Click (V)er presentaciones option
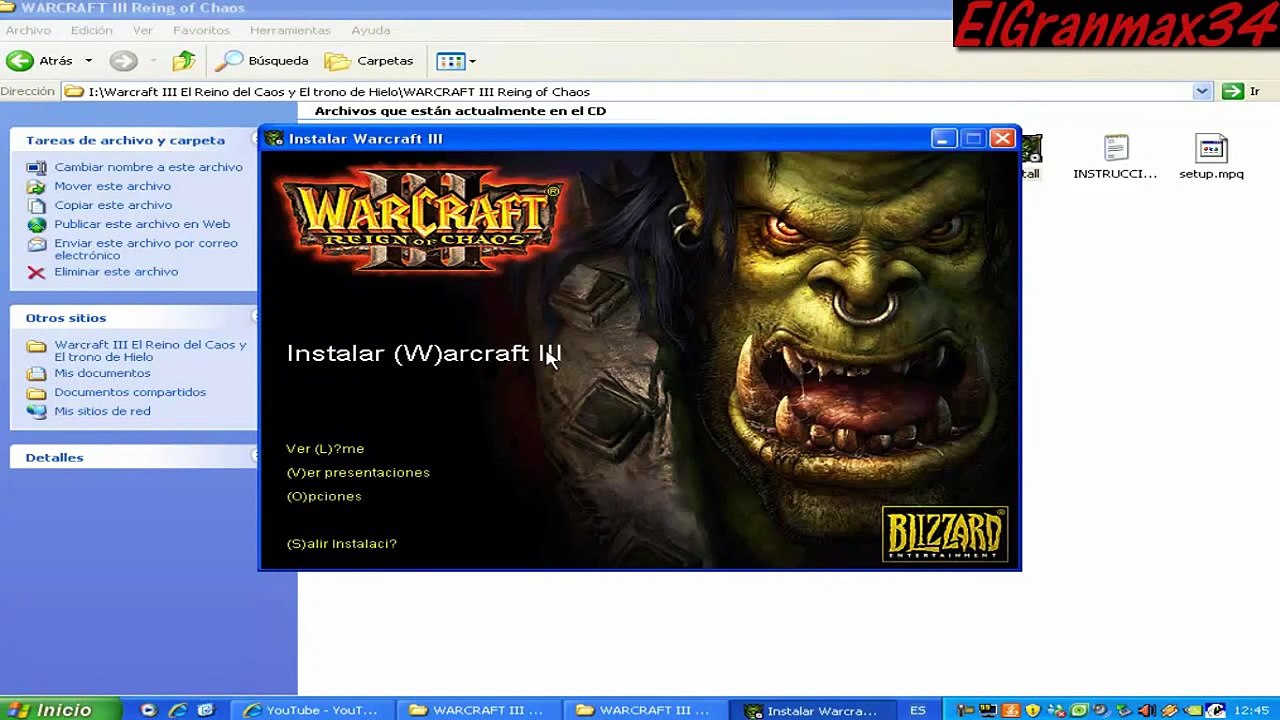This screenshot has height=720, width=1280. (358, 473)
